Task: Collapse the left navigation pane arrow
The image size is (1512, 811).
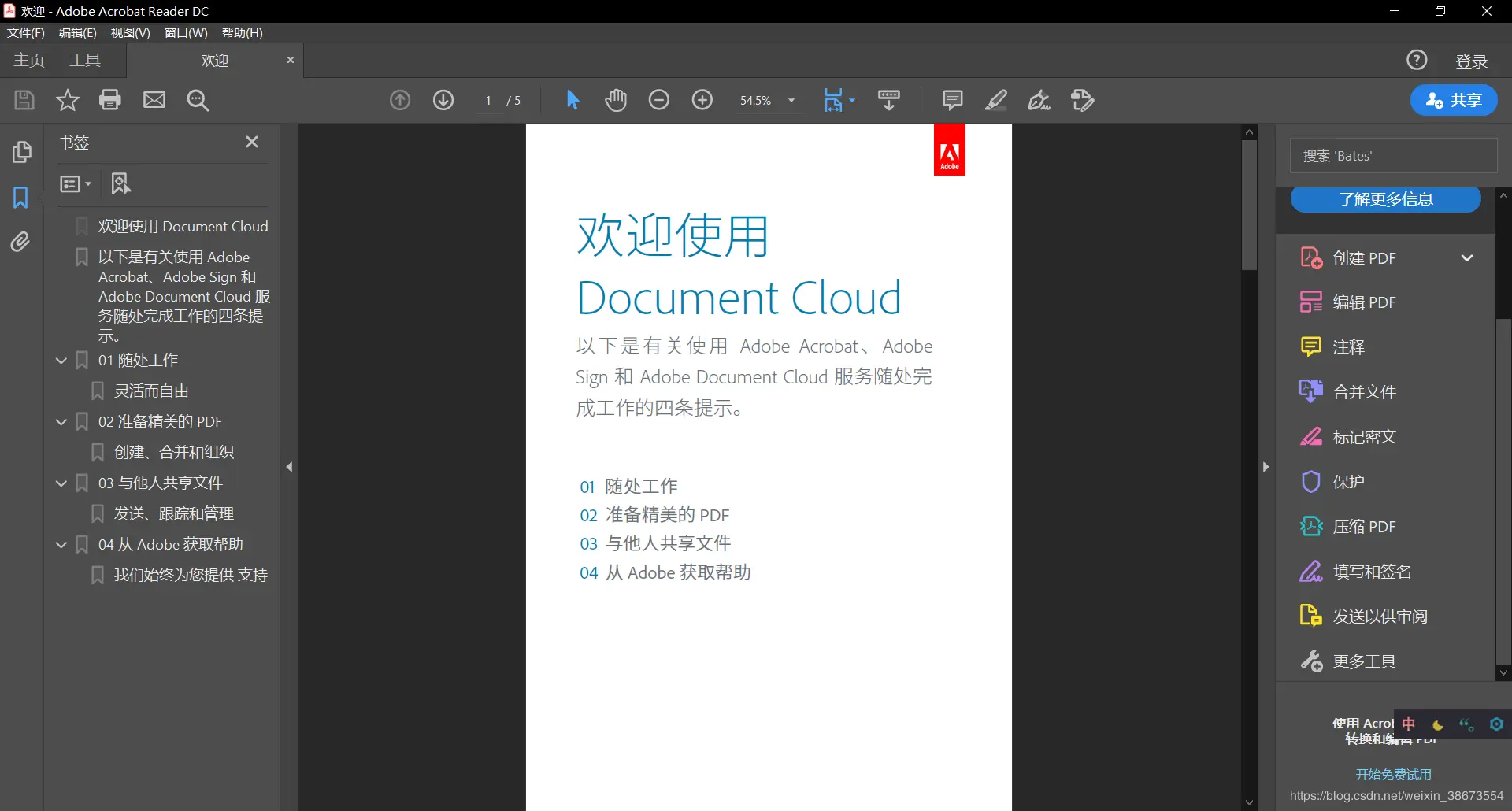Action: click(x=289, y=467)
